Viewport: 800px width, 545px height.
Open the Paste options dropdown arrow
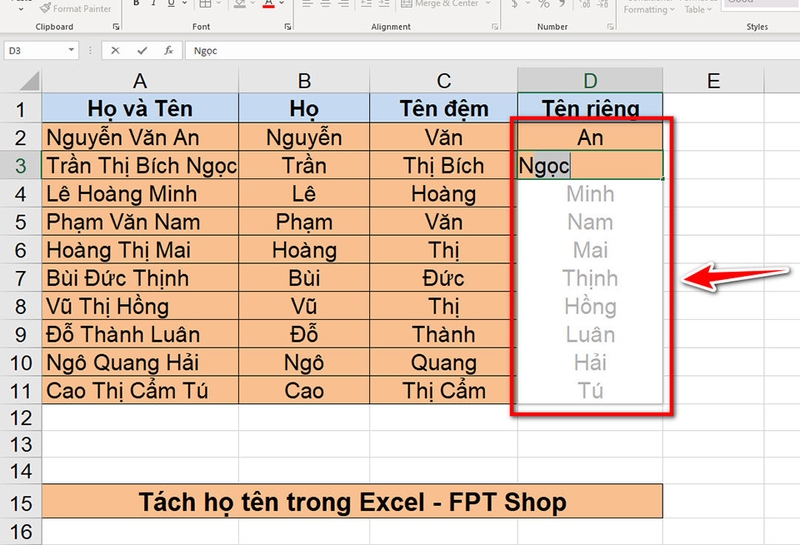(x=21, y=9)
